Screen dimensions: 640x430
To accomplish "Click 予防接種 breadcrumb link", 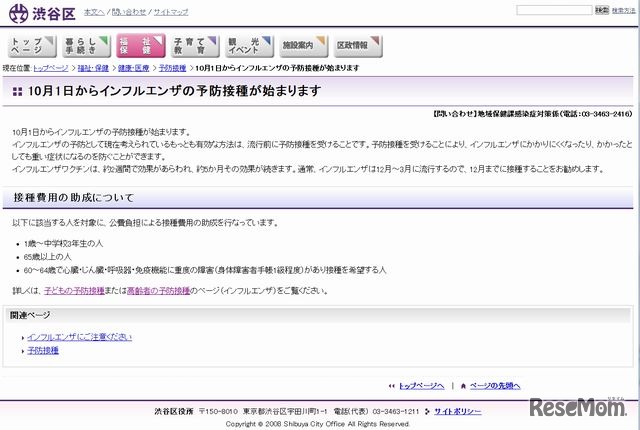I will pos(172,68).
